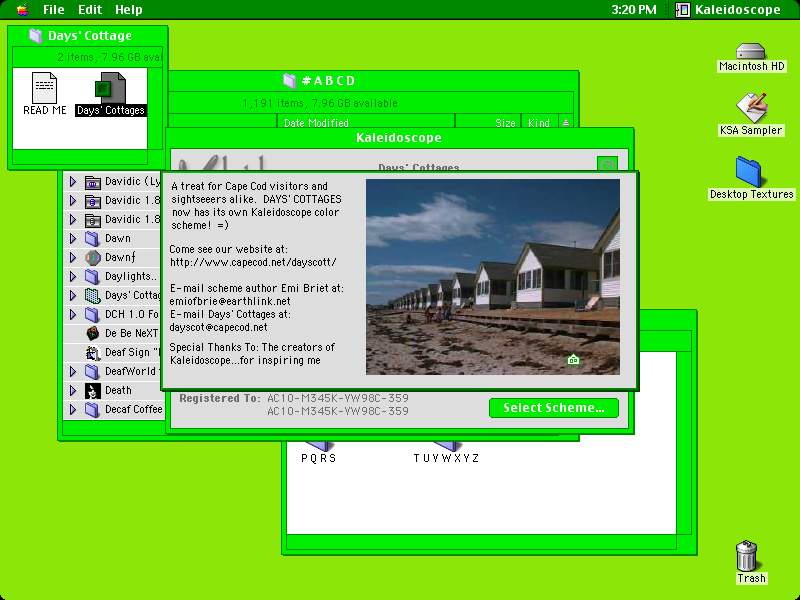The height and width of the screenshot is (600, 800).
Task: Expand the Death row
Action: coord(73,390)
